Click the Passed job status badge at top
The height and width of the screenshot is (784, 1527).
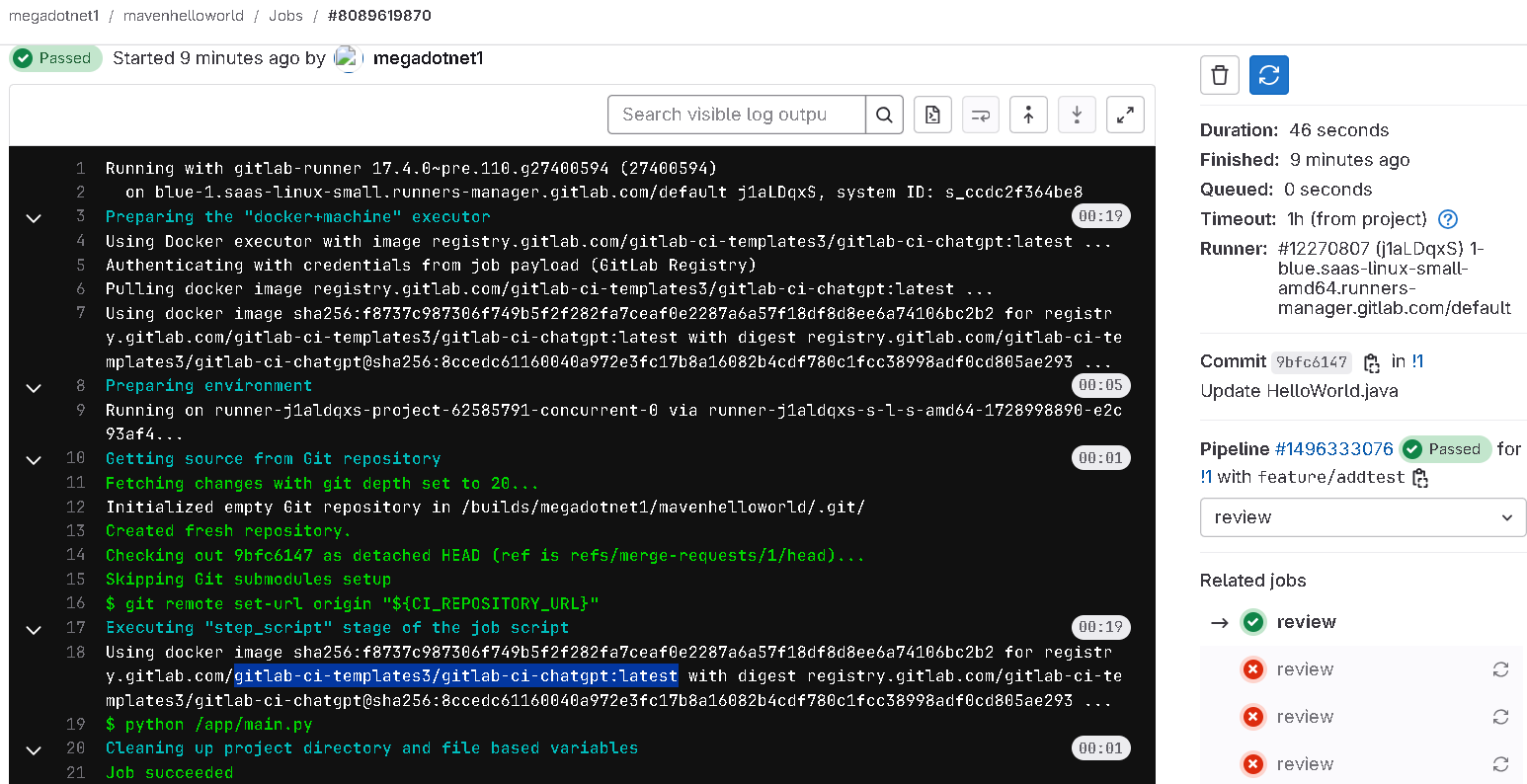(x=56, y=58)
